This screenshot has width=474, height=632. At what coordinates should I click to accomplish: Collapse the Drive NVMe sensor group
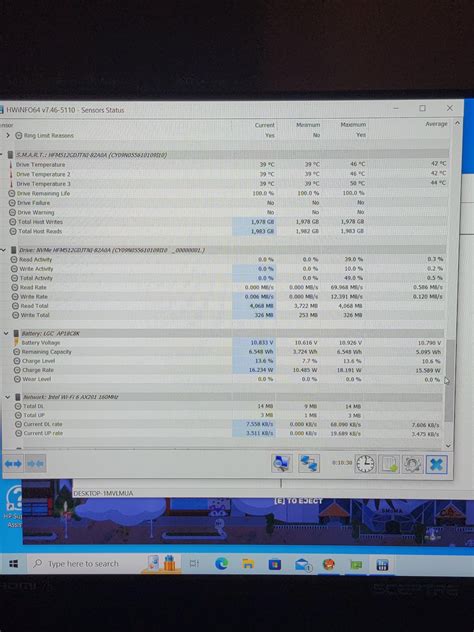click(4, 250)
